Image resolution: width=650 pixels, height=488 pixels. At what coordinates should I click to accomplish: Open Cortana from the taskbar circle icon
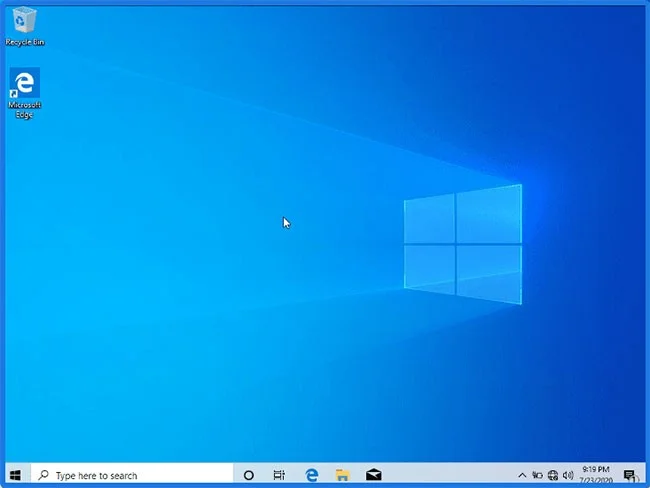(x=249, y=475)
